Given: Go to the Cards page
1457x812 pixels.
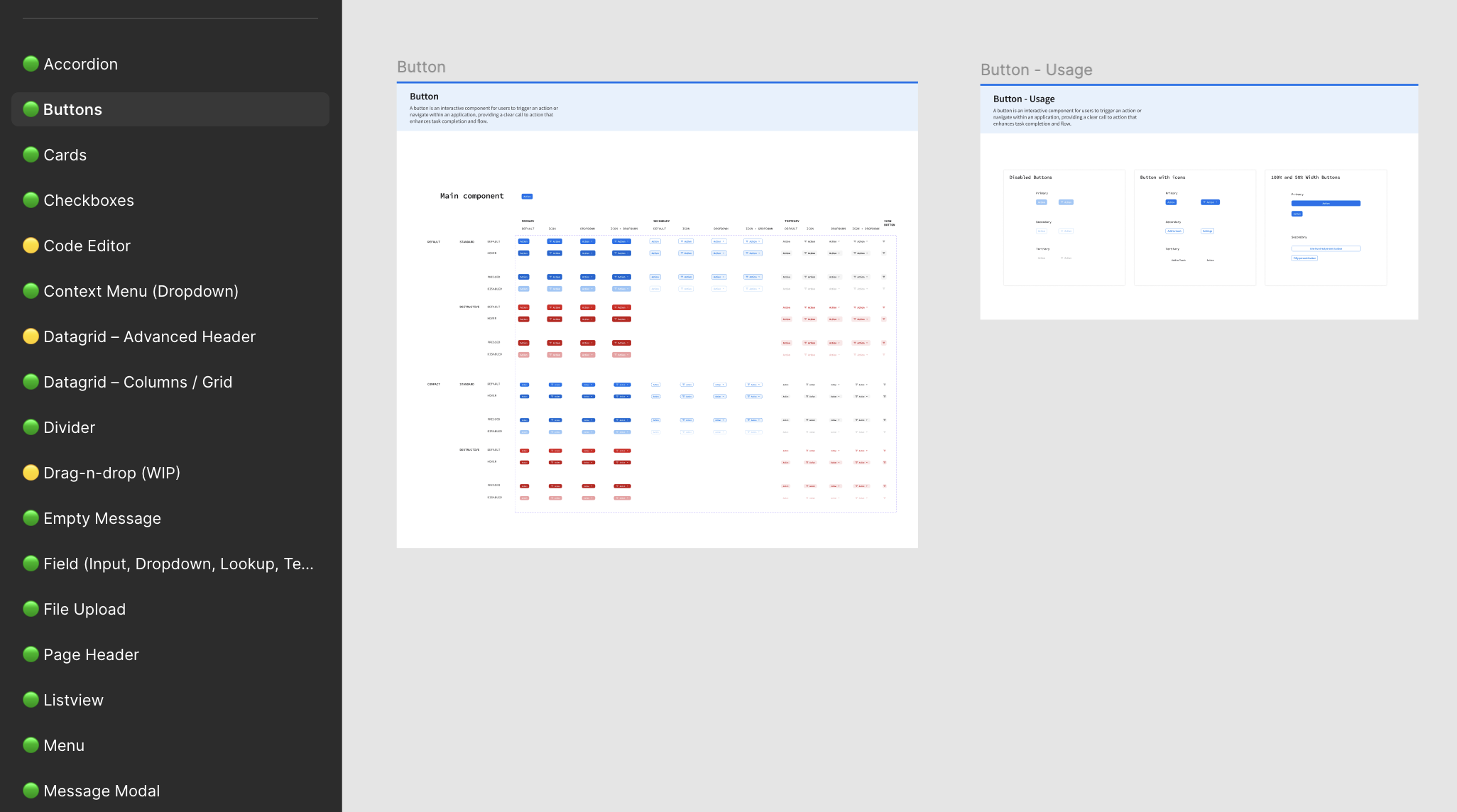Looking at the screenshot, I should pyautogui.click(x=170, y=155).
